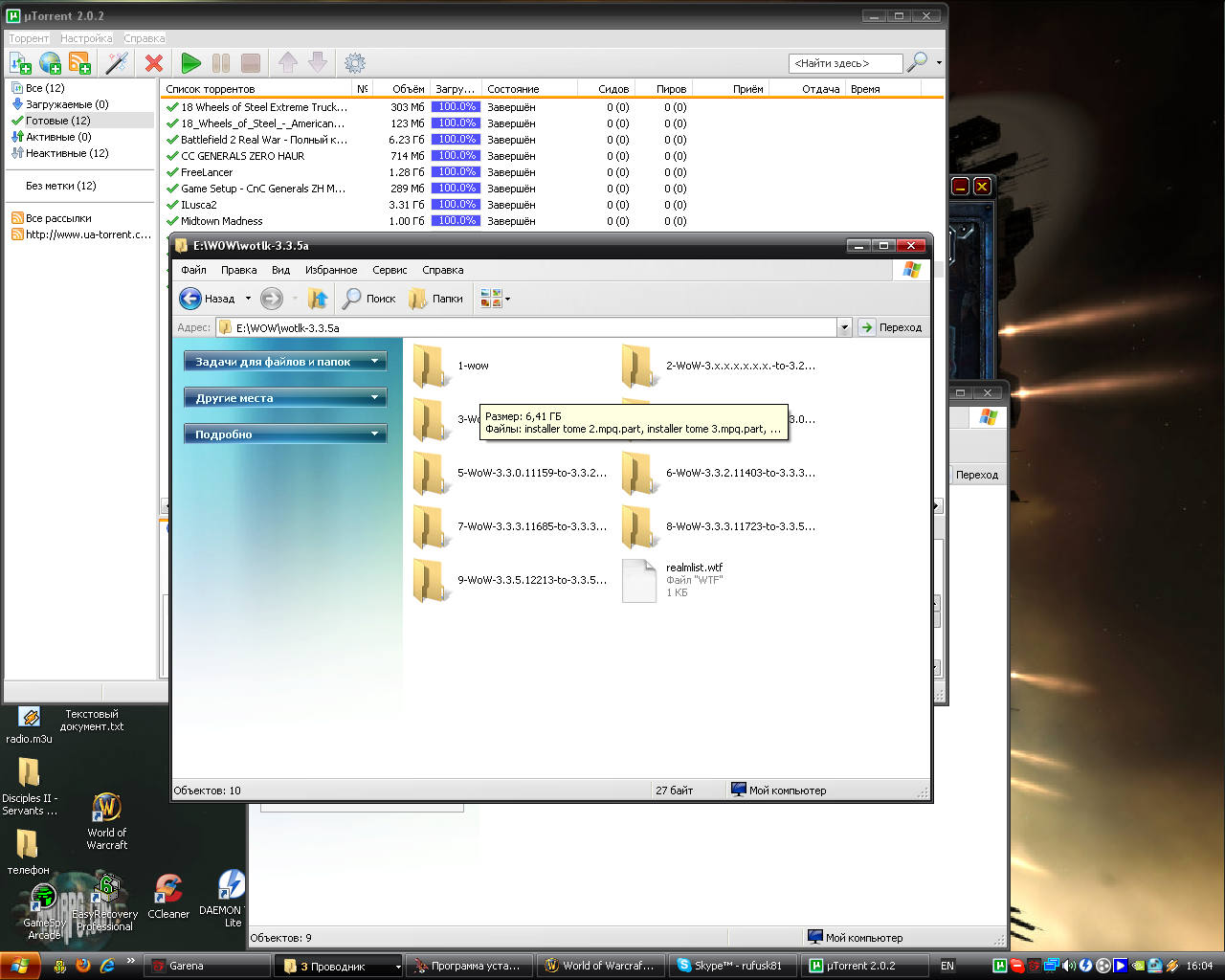Open the Explorer Views dropdown button
The width and height of the screenshot is (1225, 980).
coord(495,299)
